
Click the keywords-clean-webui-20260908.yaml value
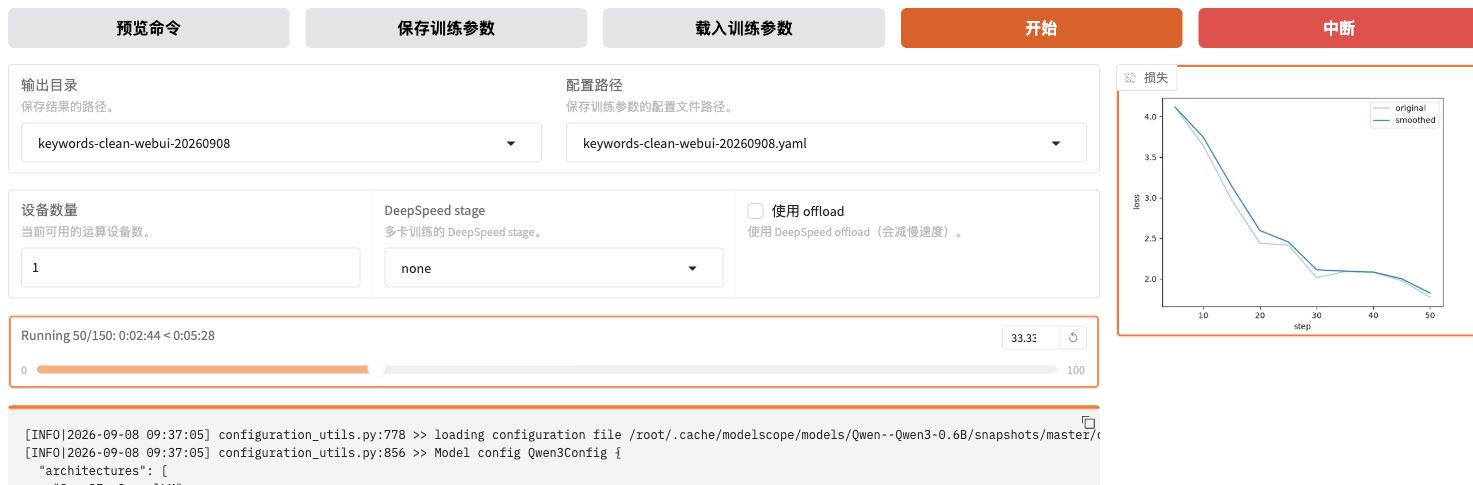694,143
